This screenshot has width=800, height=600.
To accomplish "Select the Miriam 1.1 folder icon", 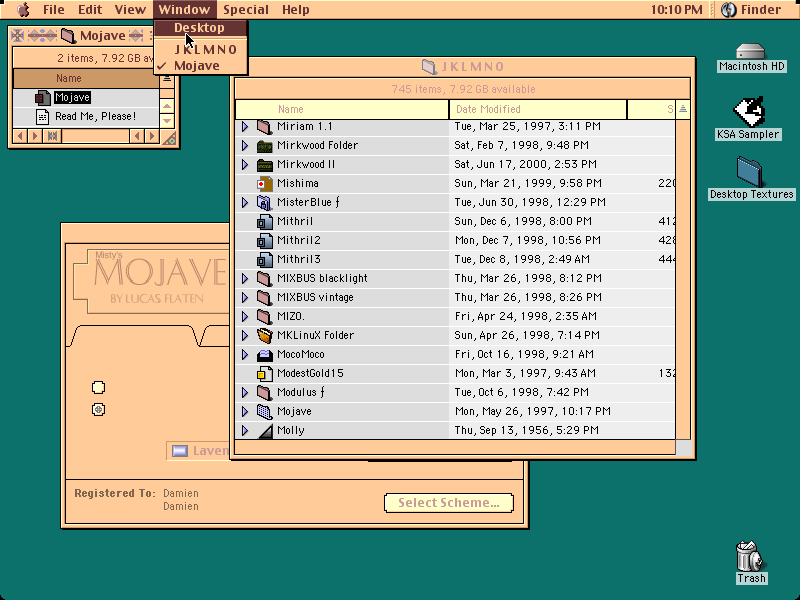I will 264,127.
